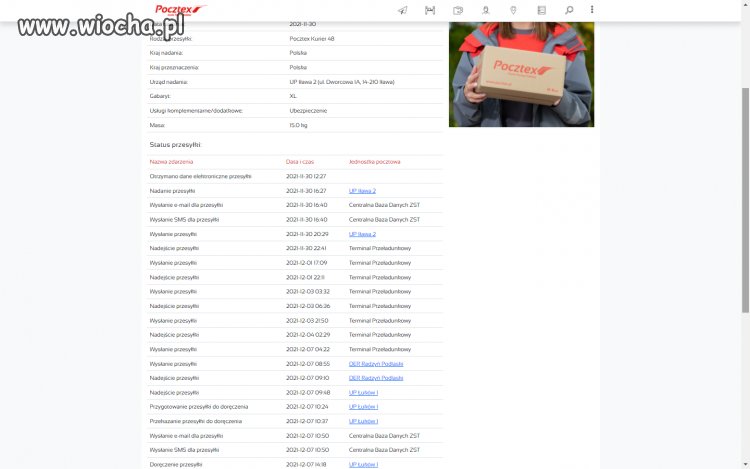Open UP Iława 2 link in Nadanie przesyłki row
This screenshot has width=750, height=469.
pyautogui.click(x=362, y=191)
